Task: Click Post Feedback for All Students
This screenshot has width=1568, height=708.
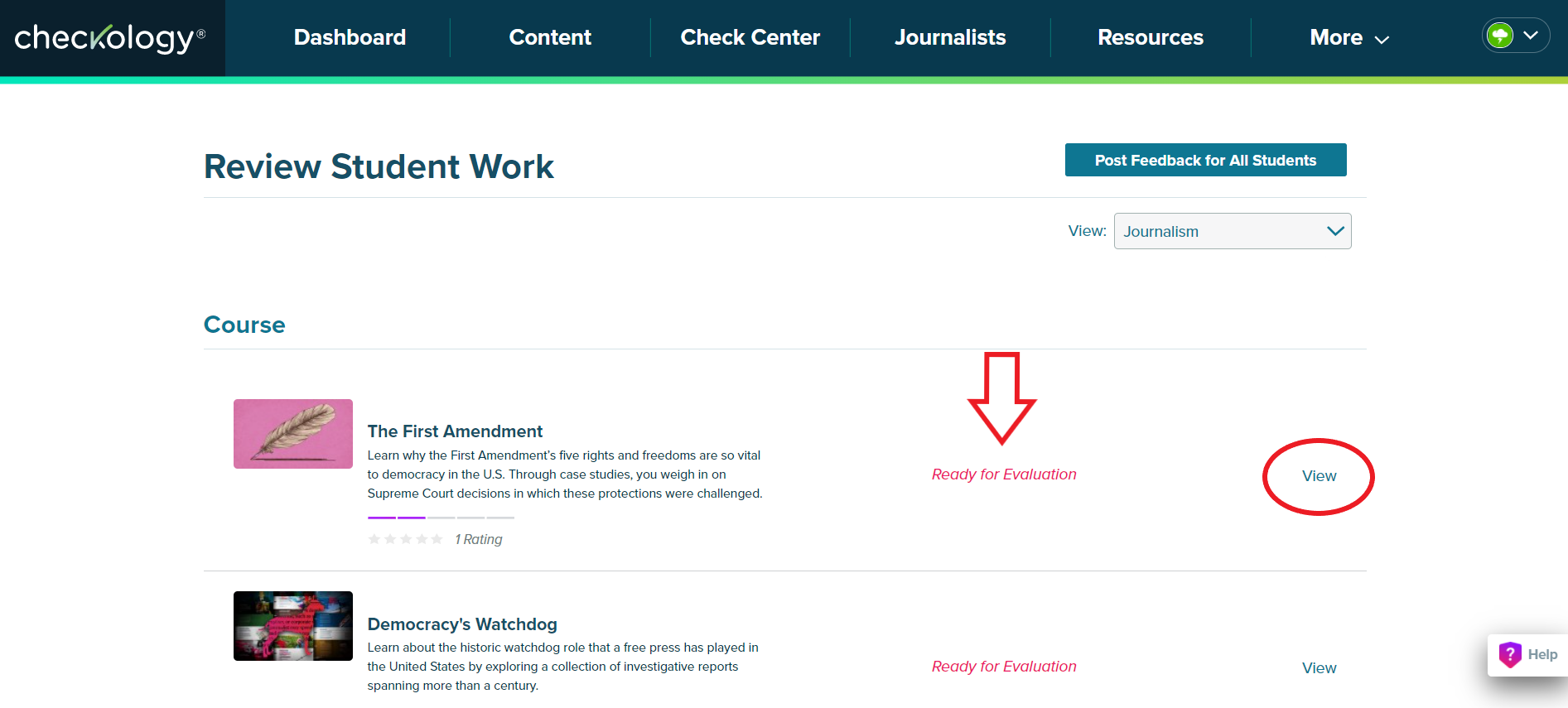Action: (1205, 160)
